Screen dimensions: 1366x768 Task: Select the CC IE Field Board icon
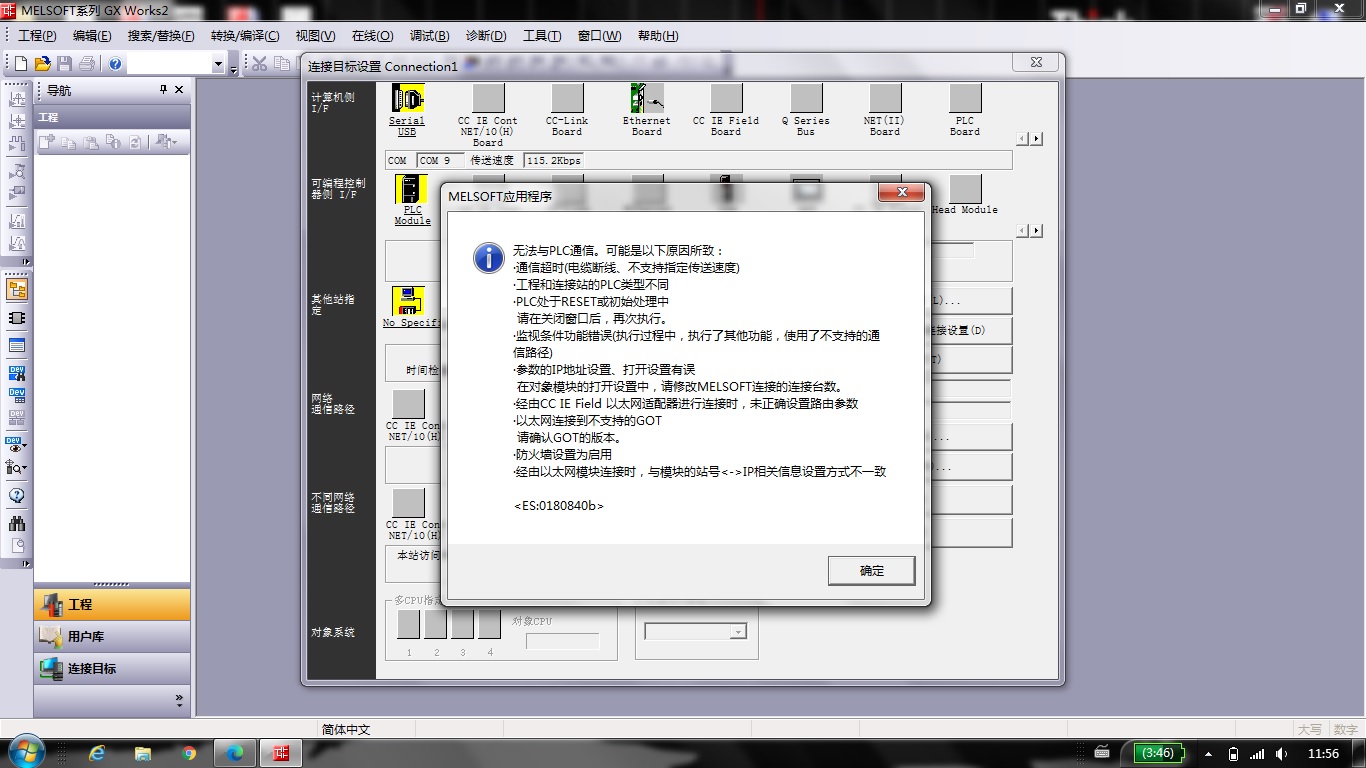pos(726,99)
